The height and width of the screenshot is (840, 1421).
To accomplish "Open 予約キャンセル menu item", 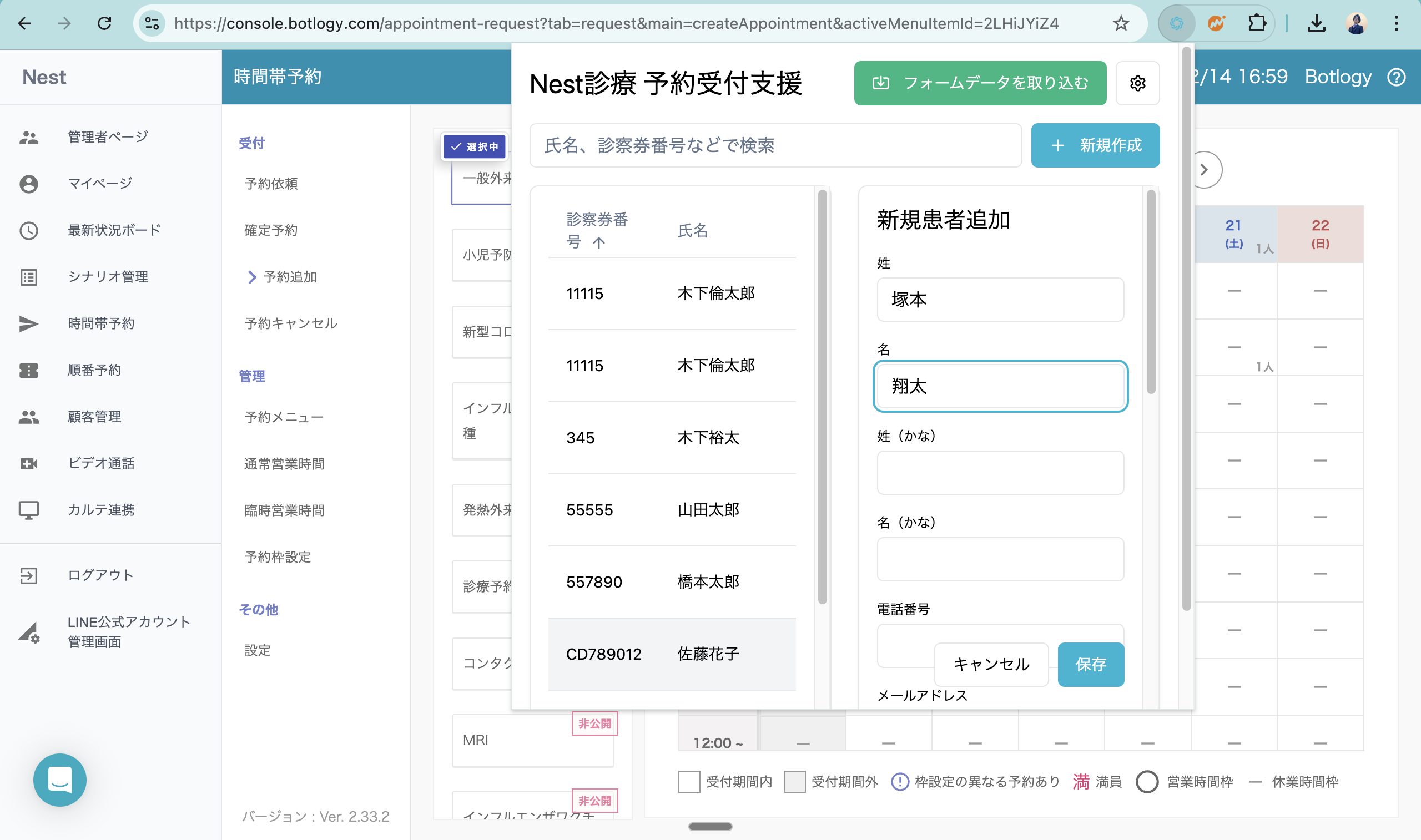I will click(x=290, y=323).
